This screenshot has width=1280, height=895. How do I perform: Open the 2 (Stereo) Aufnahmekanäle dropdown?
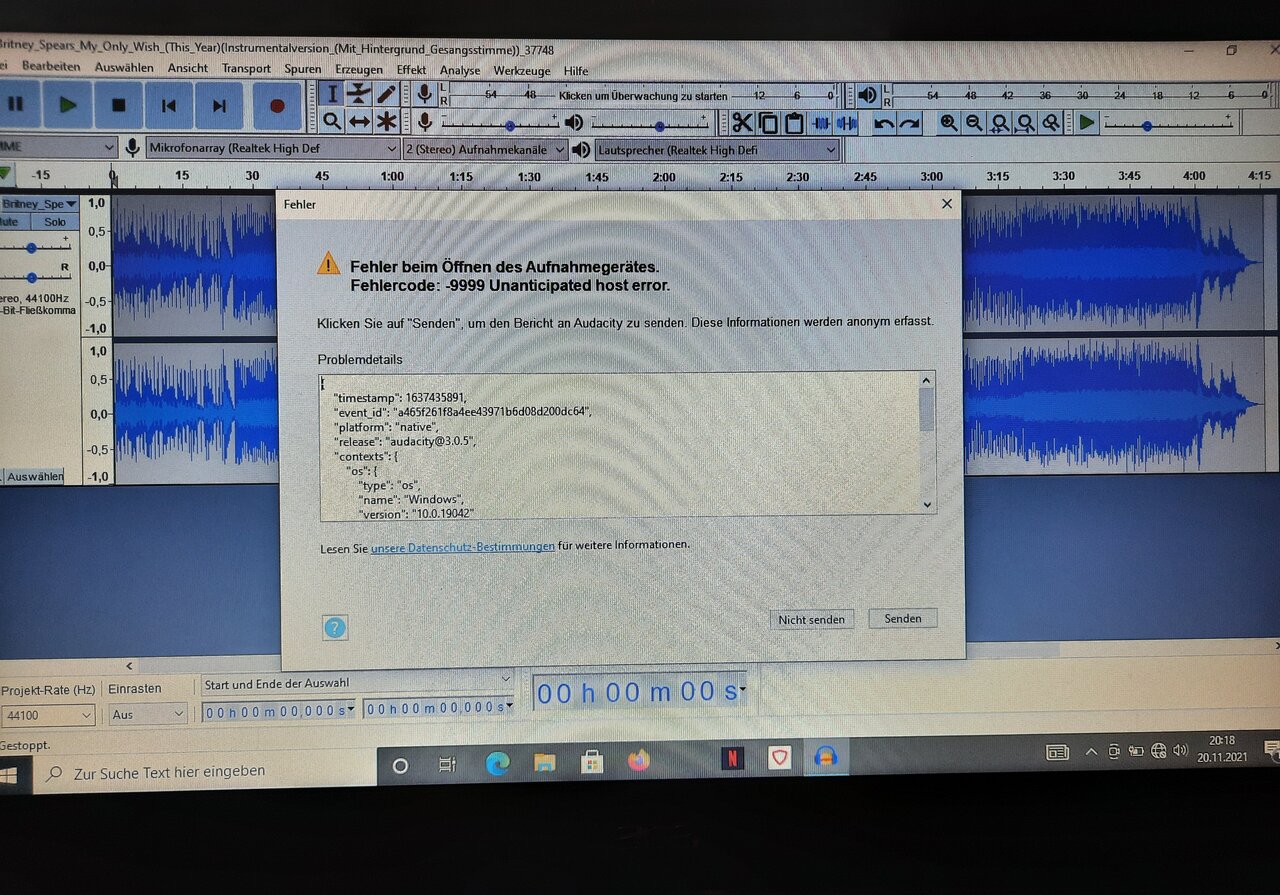click(x=485, y=149)
